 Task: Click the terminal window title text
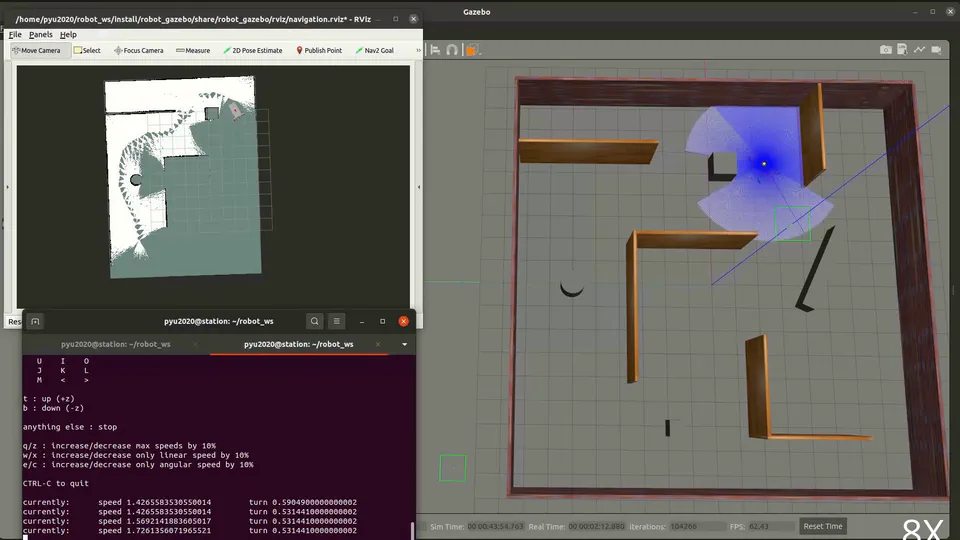(x=219, y=321)
